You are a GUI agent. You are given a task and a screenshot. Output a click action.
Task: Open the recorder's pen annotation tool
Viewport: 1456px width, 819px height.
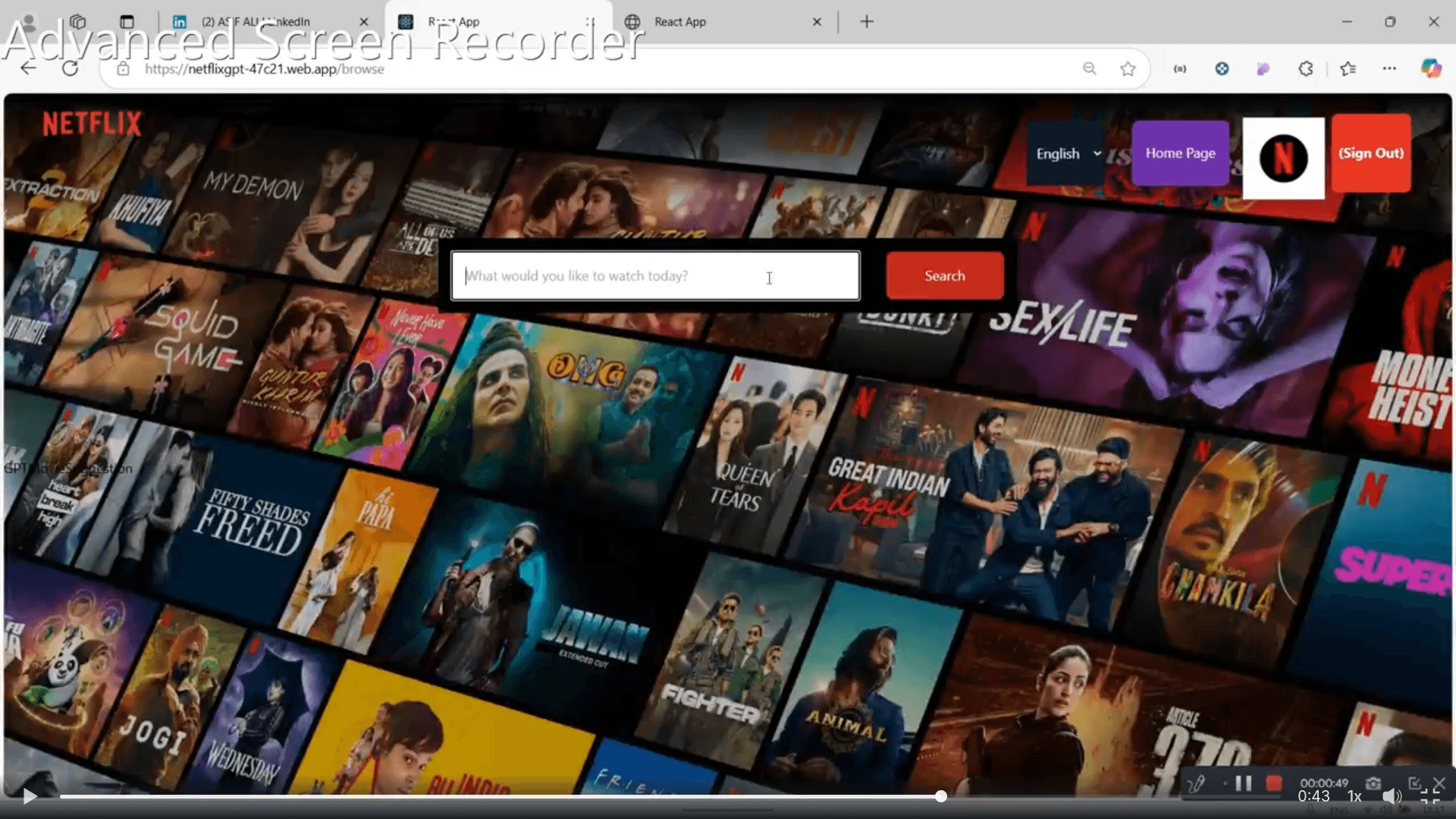click(x=1196, y=784)
